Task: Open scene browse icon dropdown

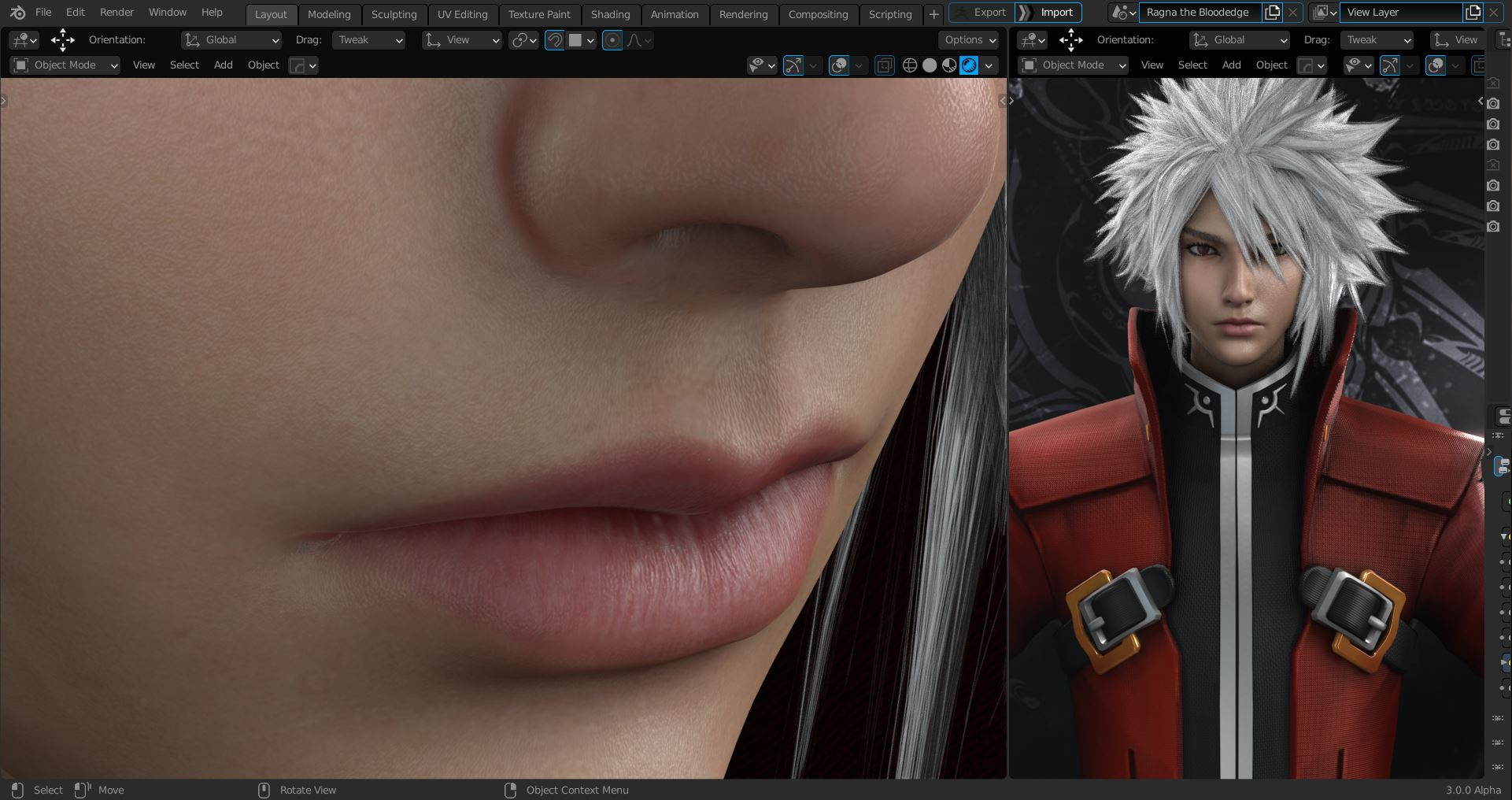Action: [x=1122, y=13]
